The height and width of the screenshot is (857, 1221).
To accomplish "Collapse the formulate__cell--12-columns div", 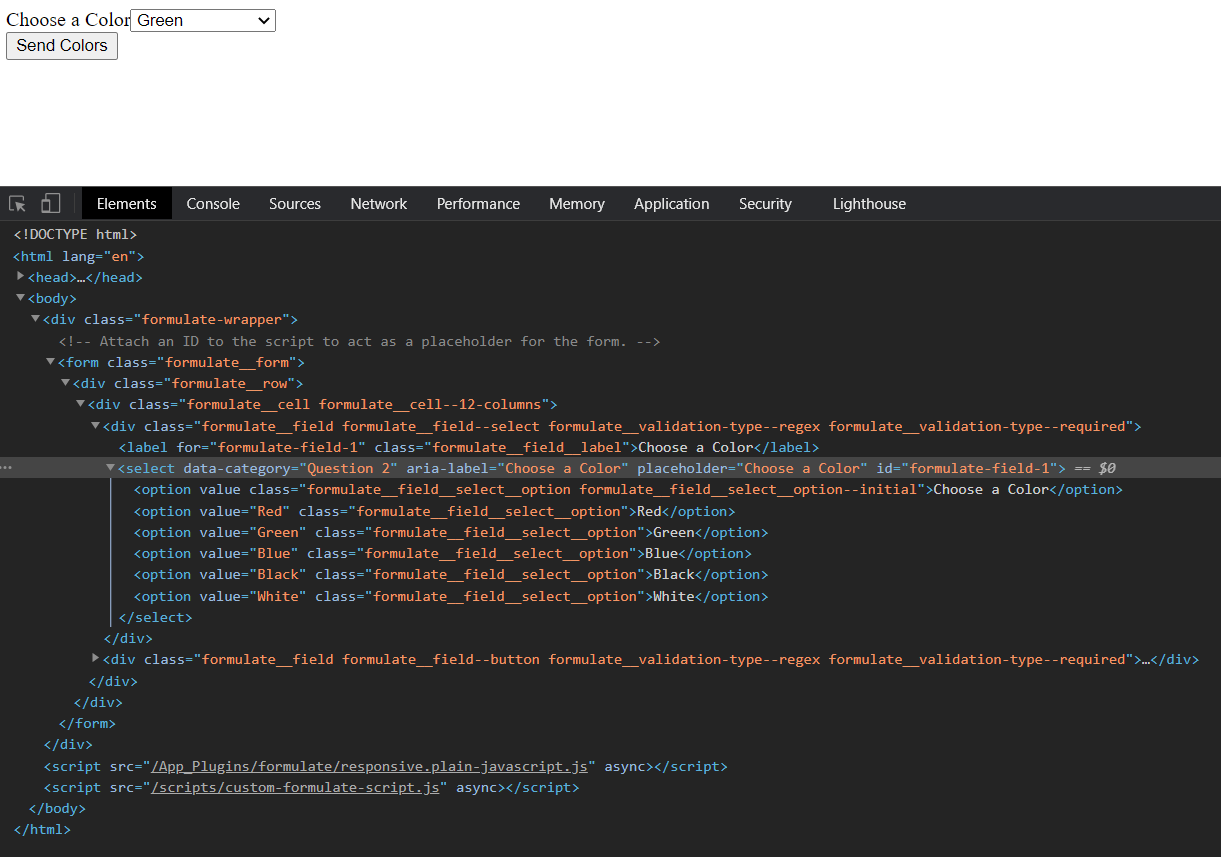I will [x=81, y=404].
